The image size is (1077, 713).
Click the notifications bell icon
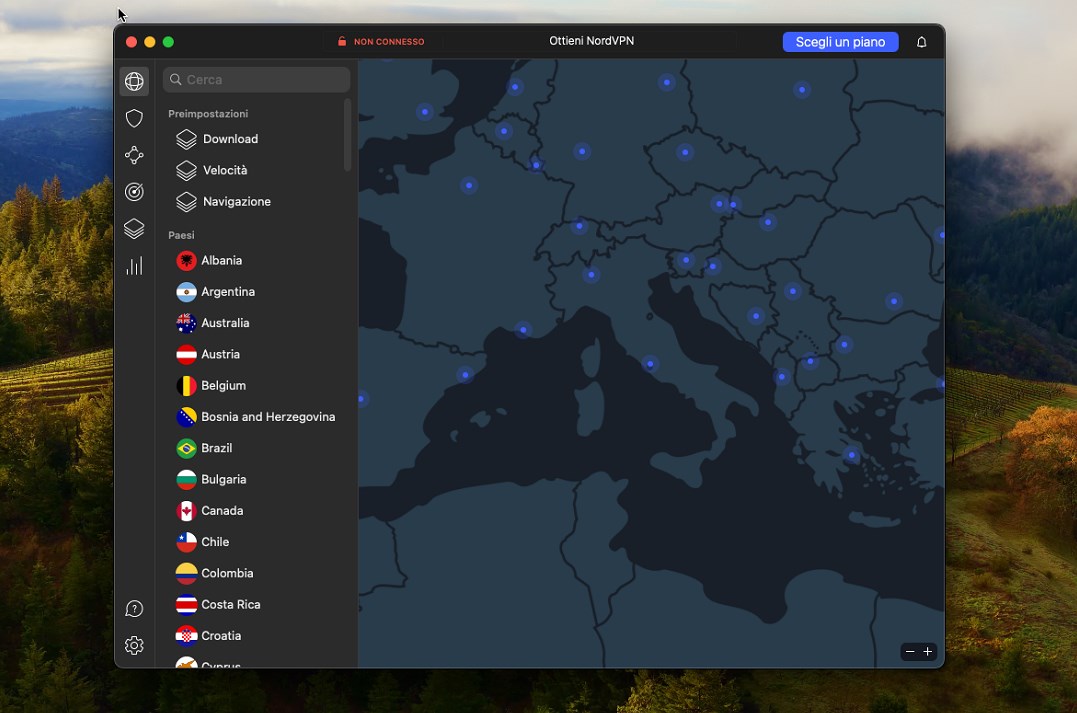pos(922,42)
